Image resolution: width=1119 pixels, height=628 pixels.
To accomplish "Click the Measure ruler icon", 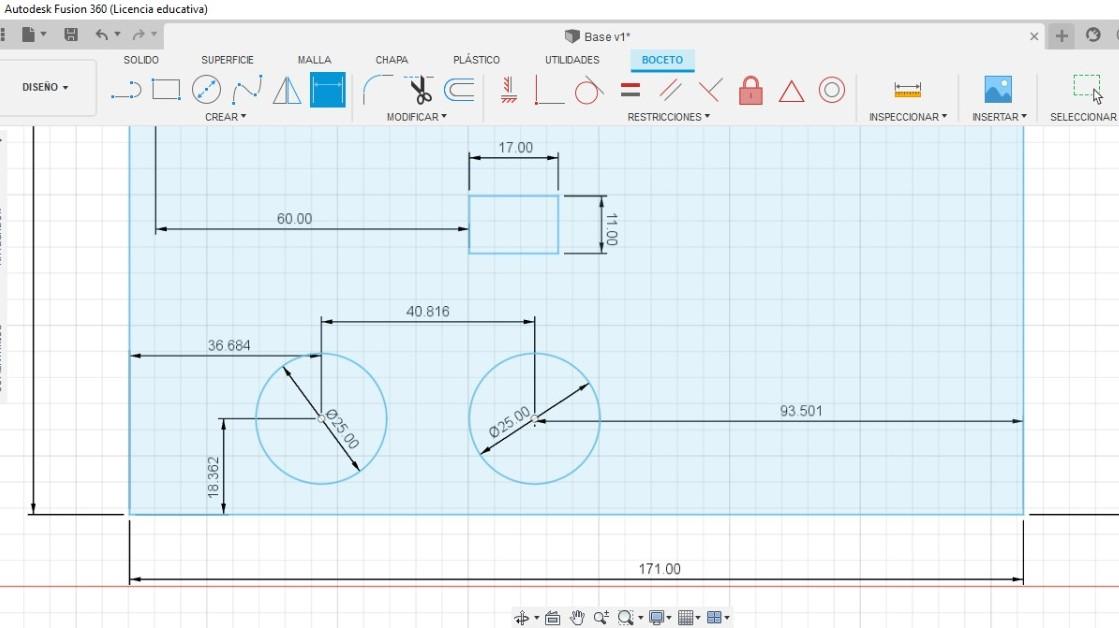I will tap(907, 90).
